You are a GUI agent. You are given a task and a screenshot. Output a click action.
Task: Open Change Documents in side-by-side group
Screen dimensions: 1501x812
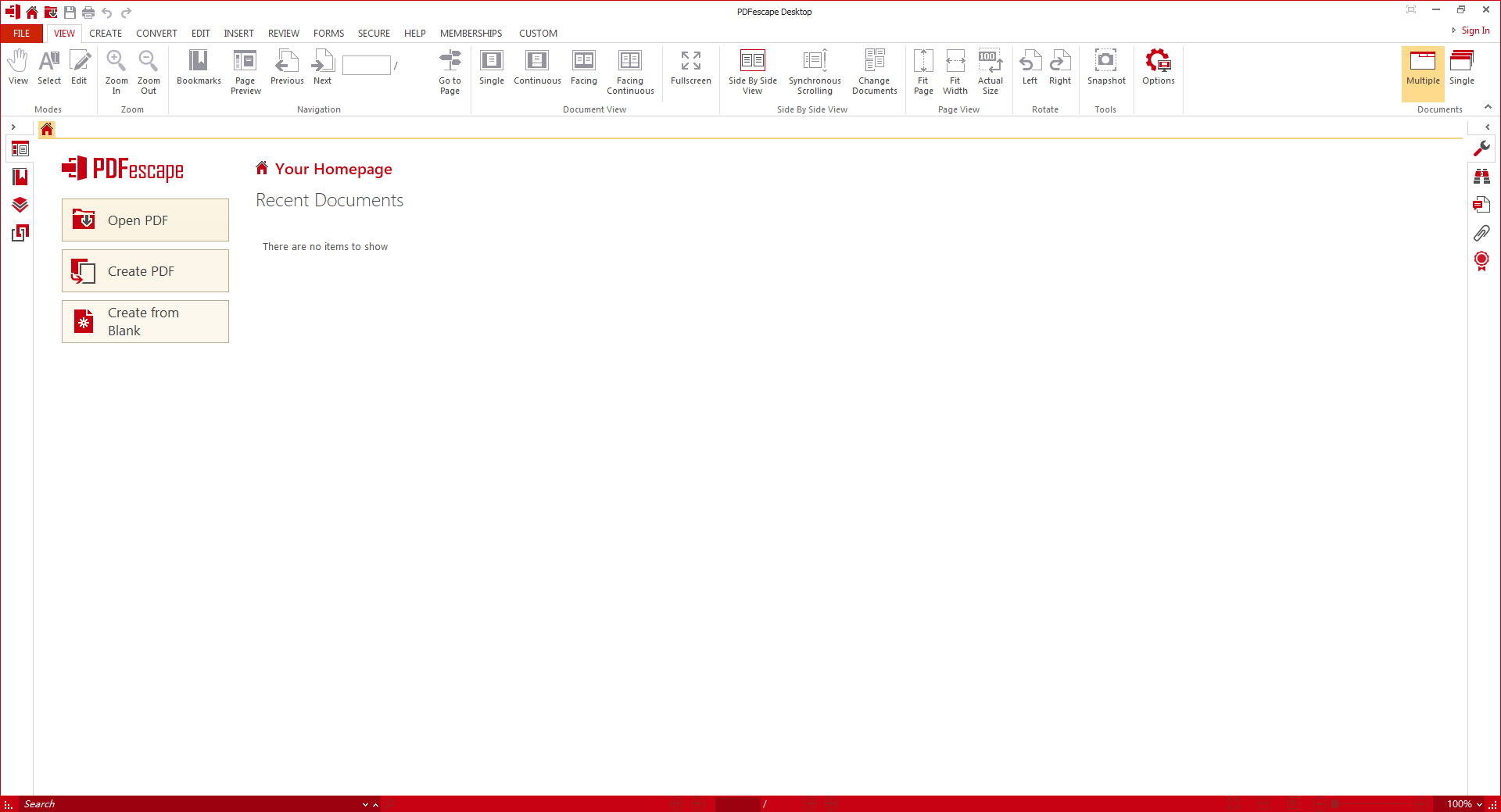pyautogui.click(x=875, y=73)
